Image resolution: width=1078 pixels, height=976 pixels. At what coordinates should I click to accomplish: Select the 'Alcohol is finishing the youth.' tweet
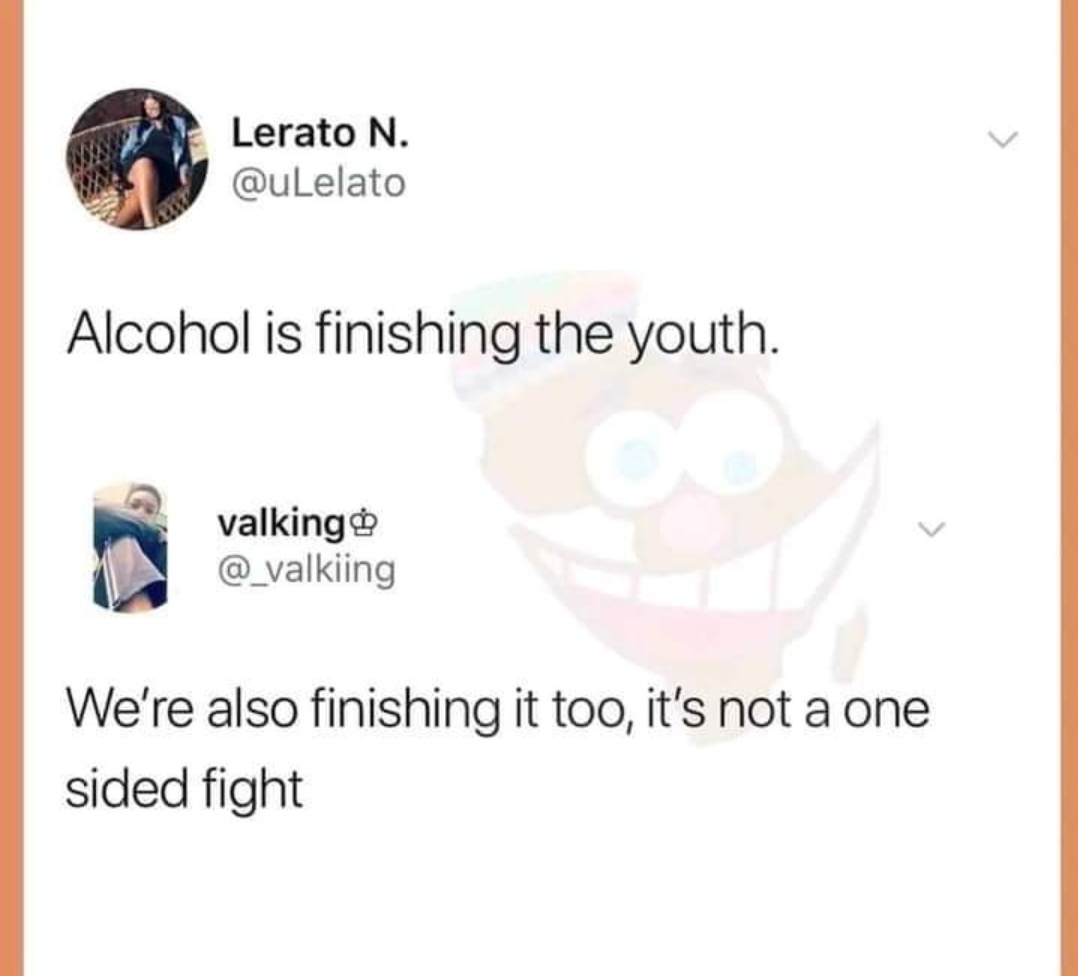[x=424, y=337]
